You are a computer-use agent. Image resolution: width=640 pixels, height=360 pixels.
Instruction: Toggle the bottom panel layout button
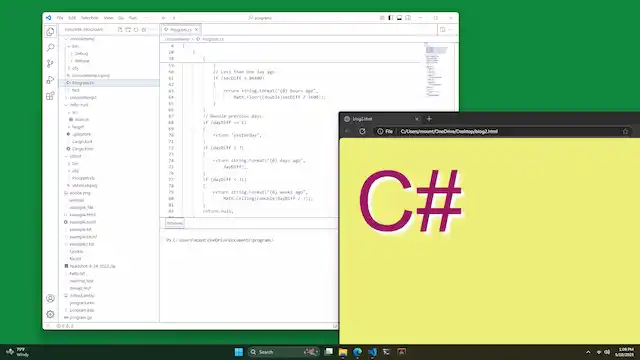coord(399,18)
